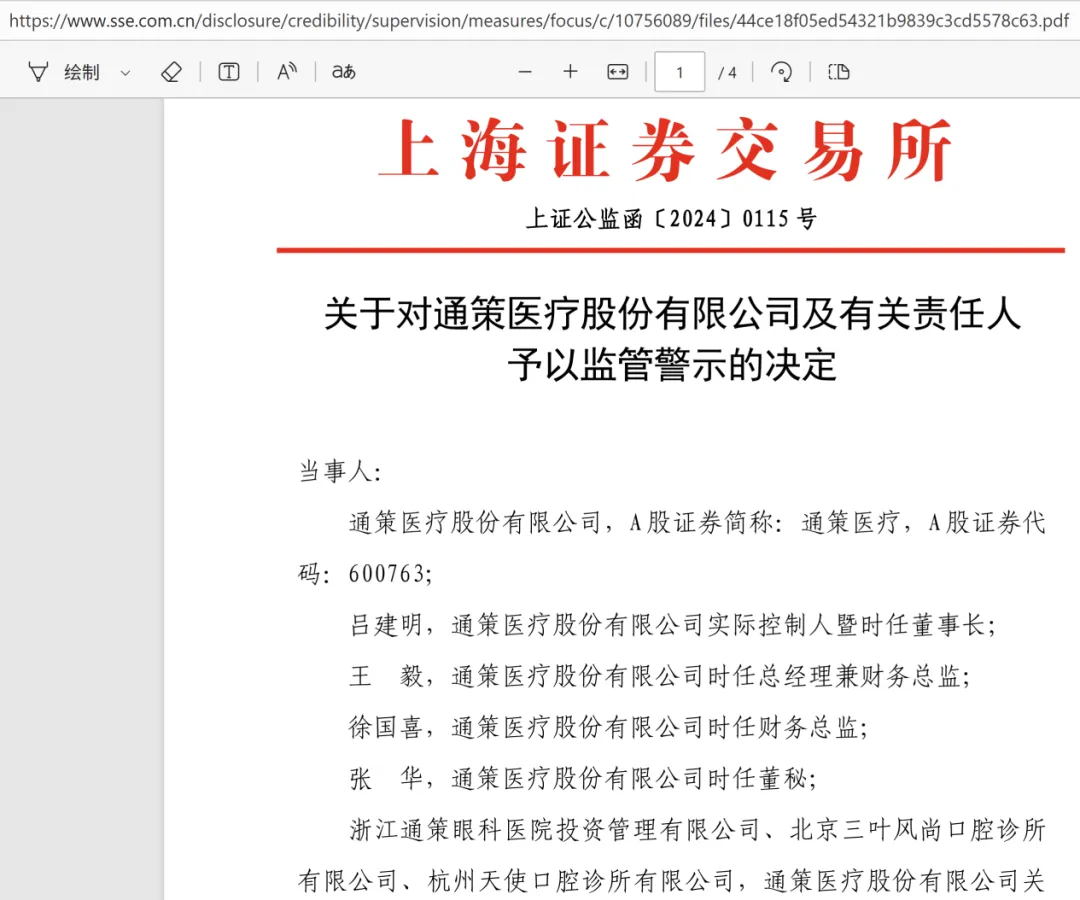
Task: Rotate the PDF page
Action: tap(781, 72)
